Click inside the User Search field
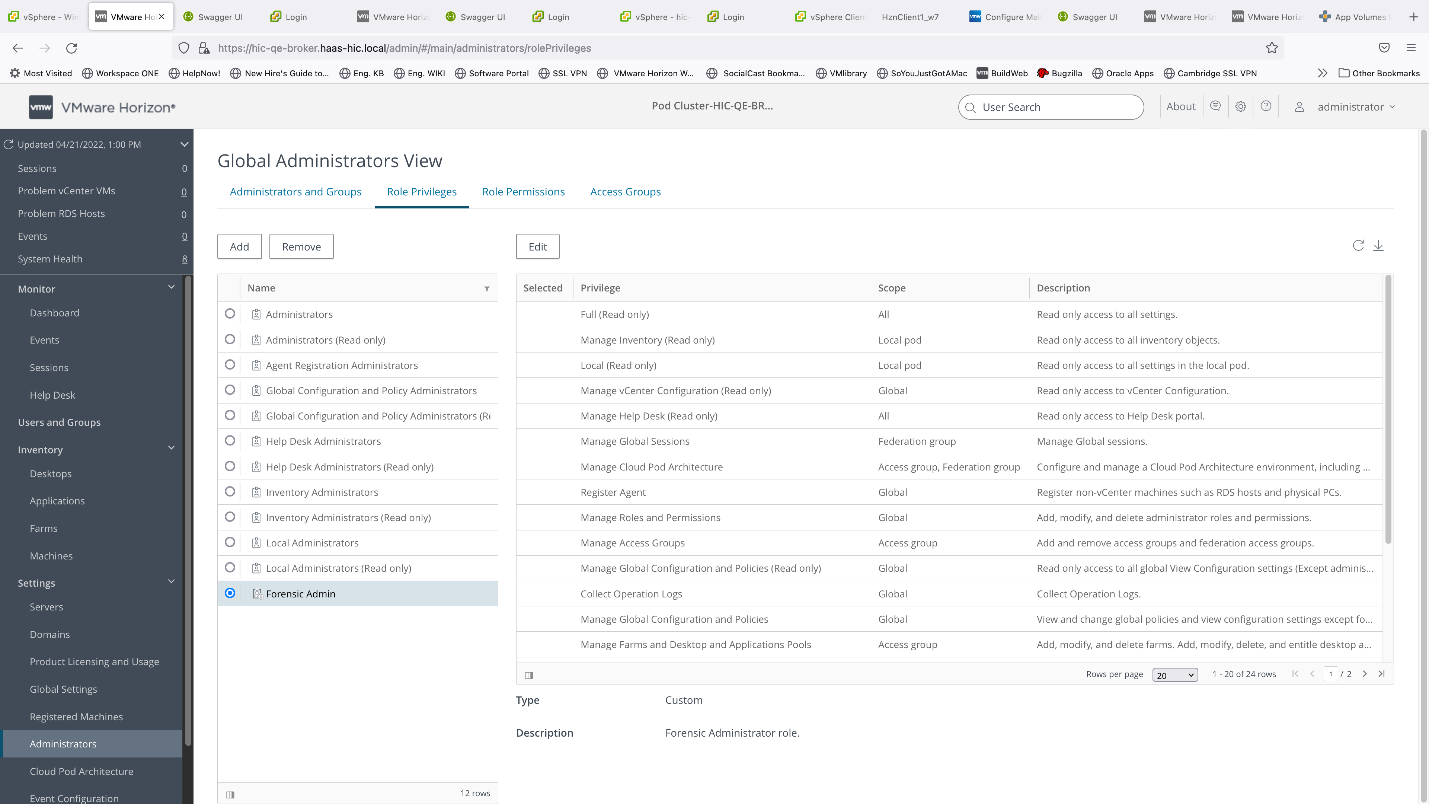Viewport: 1429px width, 804px height. coord(1050,106)
